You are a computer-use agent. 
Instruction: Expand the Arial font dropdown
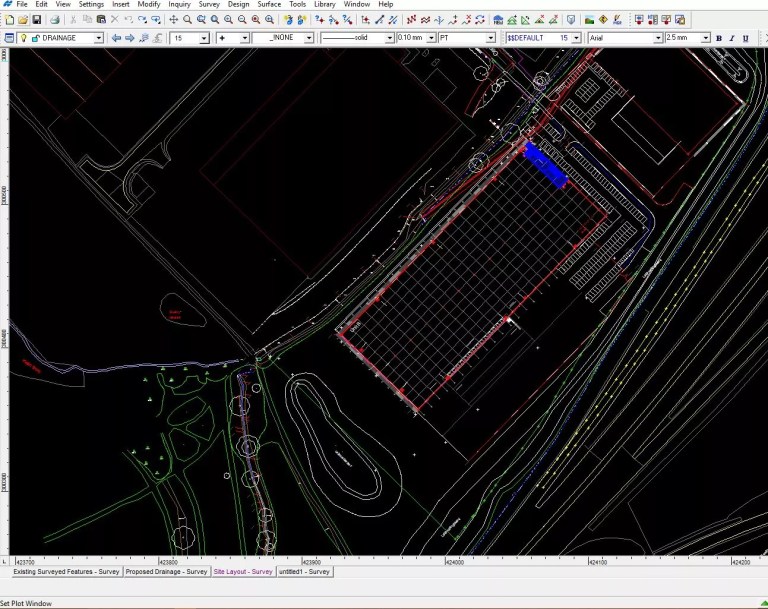tap(658, 38)
